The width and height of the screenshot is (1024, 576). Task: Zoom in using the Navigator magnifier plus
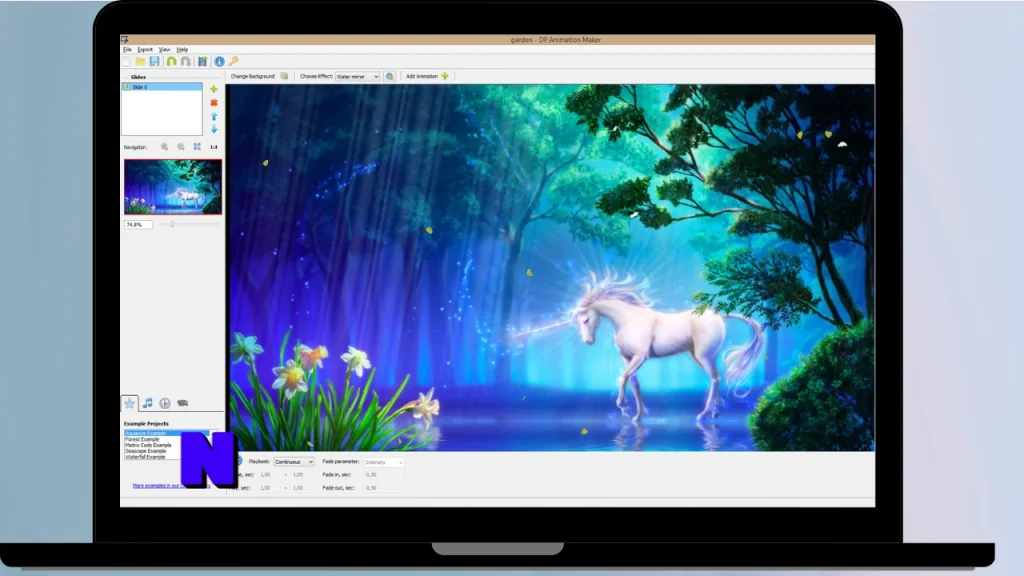[165, 147]
